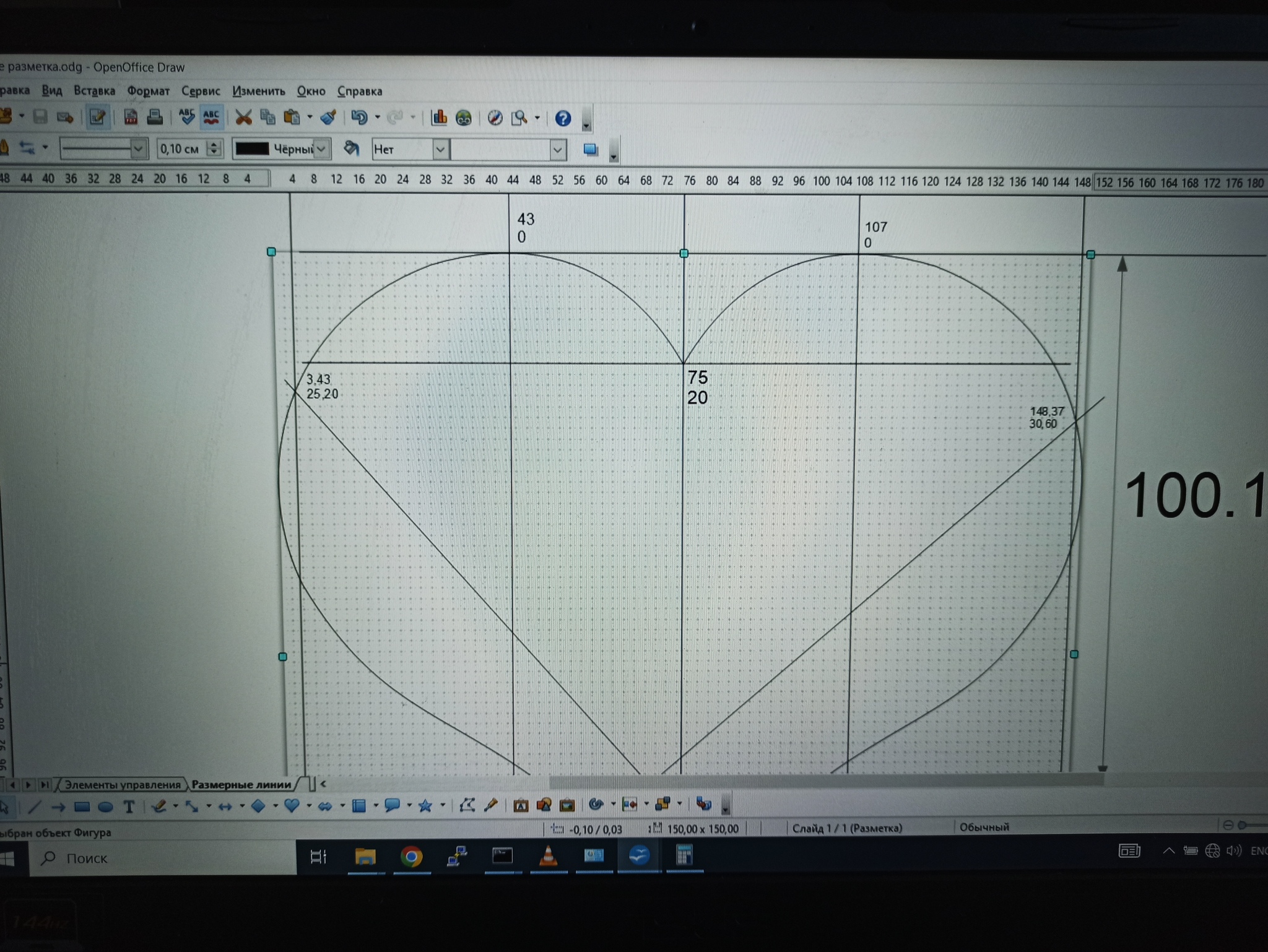Open the Окно menu

[311, 91]
